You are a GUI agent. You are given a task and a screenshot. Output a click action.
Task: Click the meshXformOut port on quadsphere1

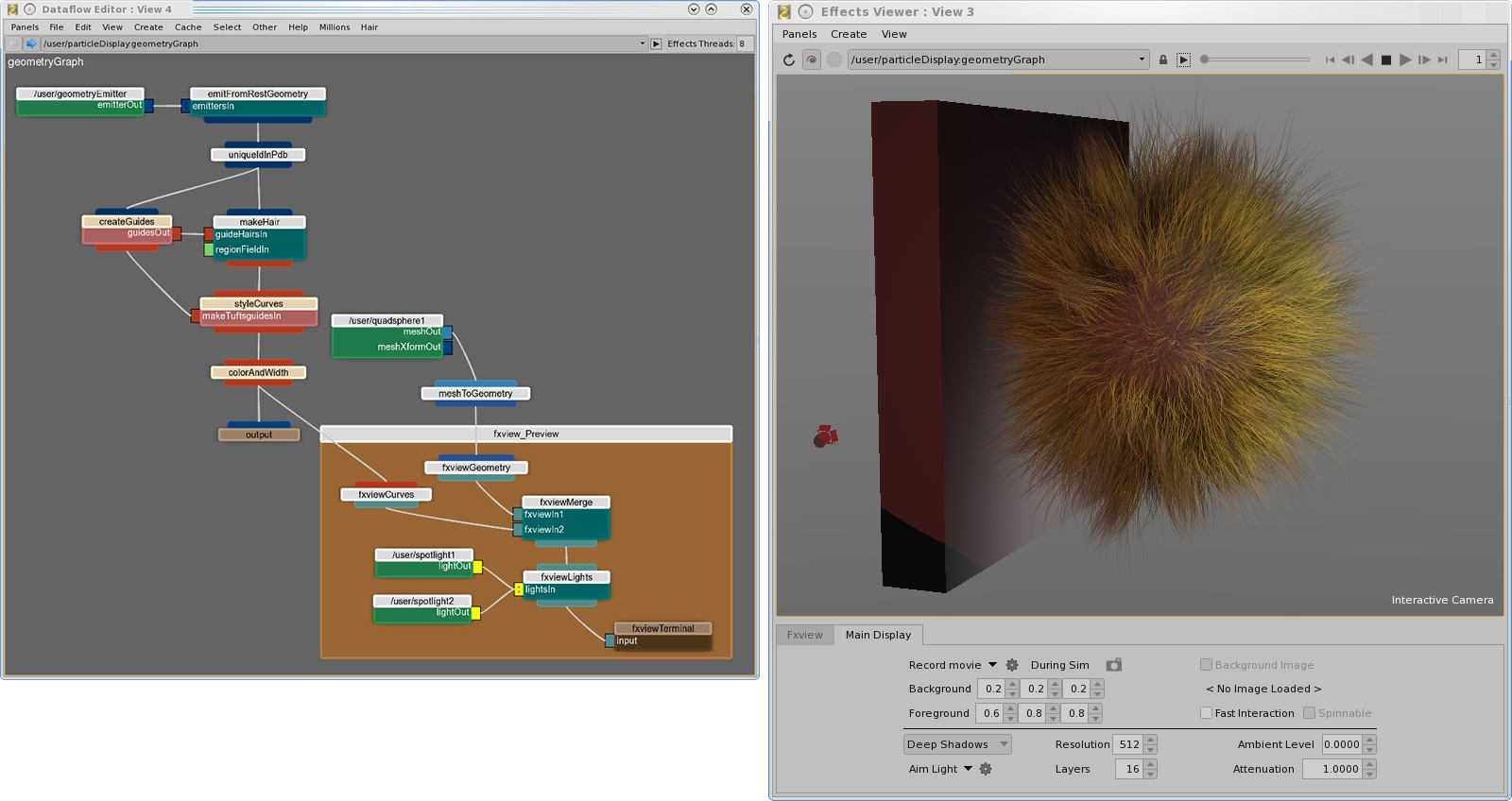point(448,348)
